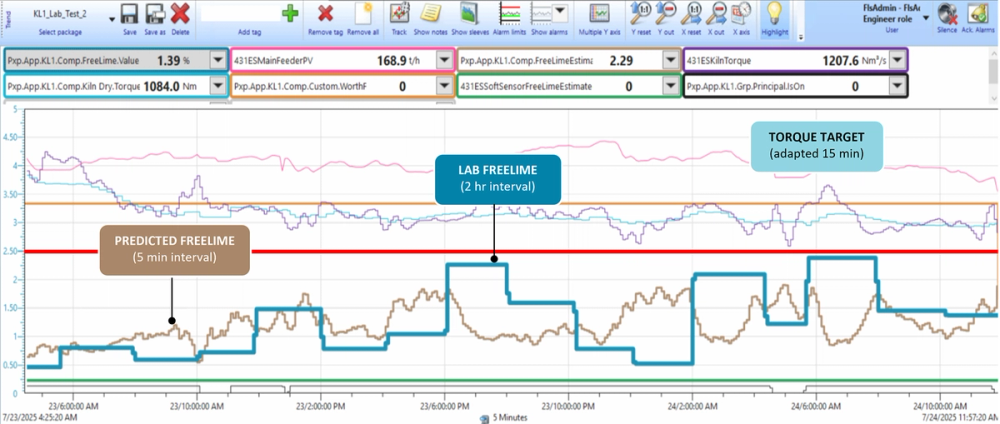
Task: Delete the selected trend package
Action: [x=180, y=14]
